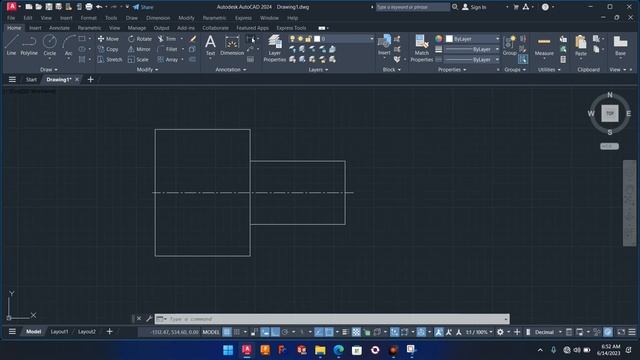The width and height of the screenshot is (640, 360).
Task: Select the Polyline tool
Action: tap(29, 45)
